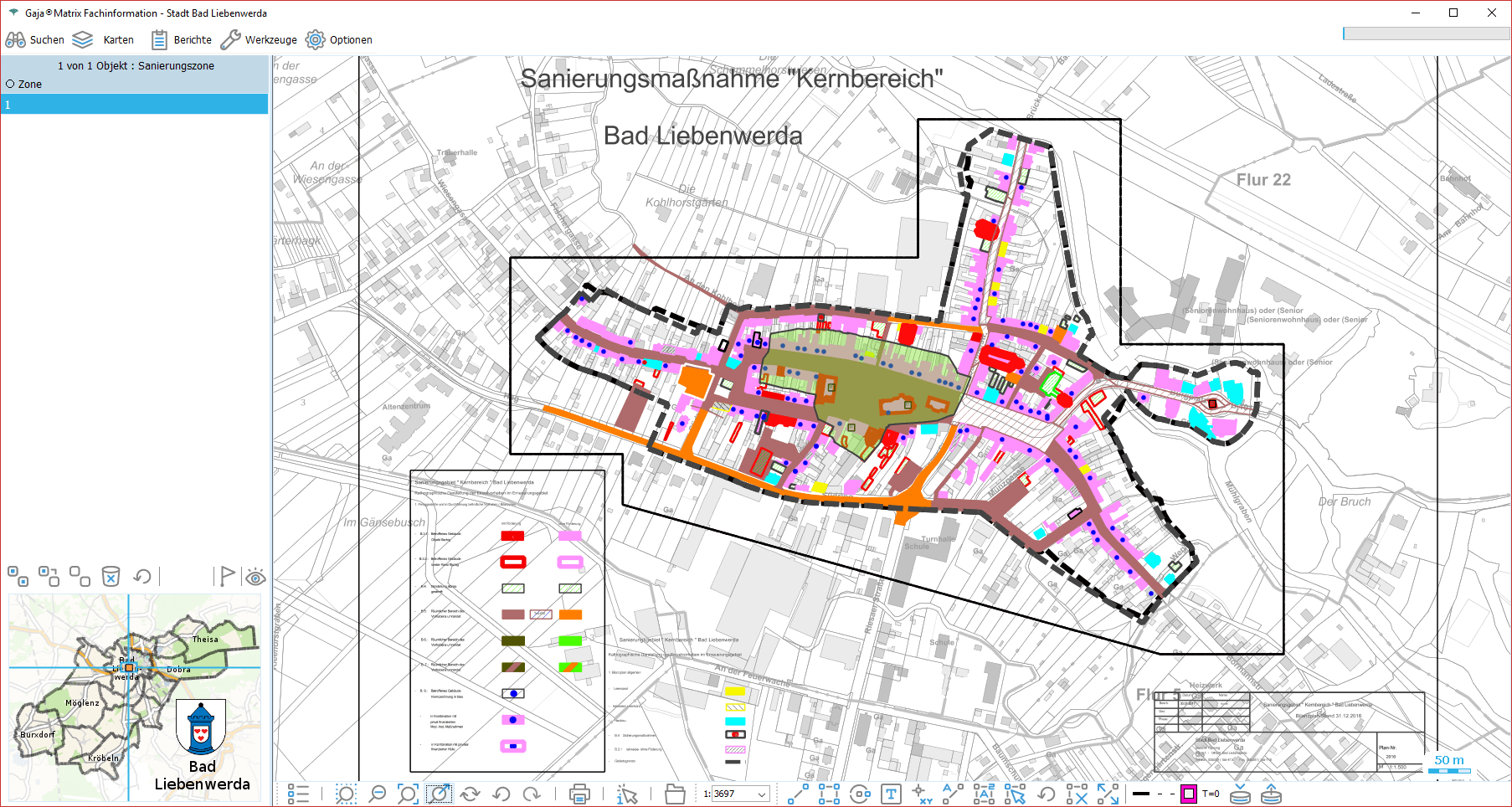Open the layer list panel icon
Screen dimensions: 1512x807
point(298,794)
